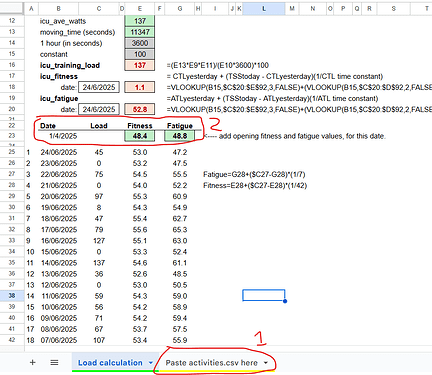Add a new sheet with plus icon
The width and height of the screenshot is (432, 375).
pos(32,362)
